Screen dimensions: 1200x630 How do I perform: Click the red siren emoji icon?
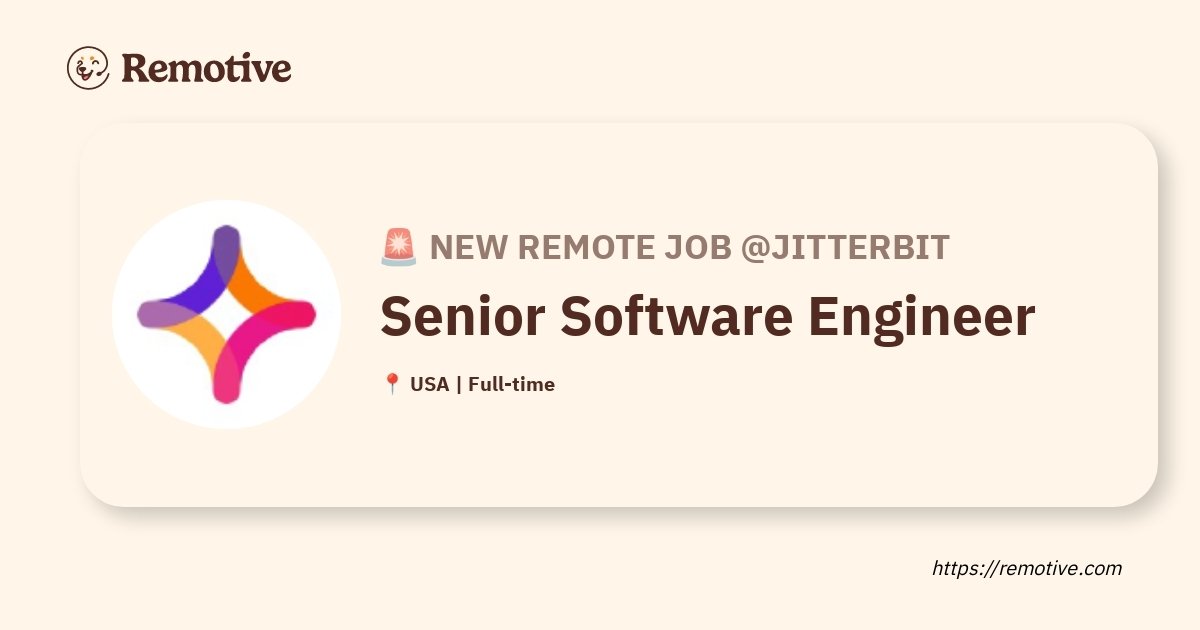[x=398, y=247]
